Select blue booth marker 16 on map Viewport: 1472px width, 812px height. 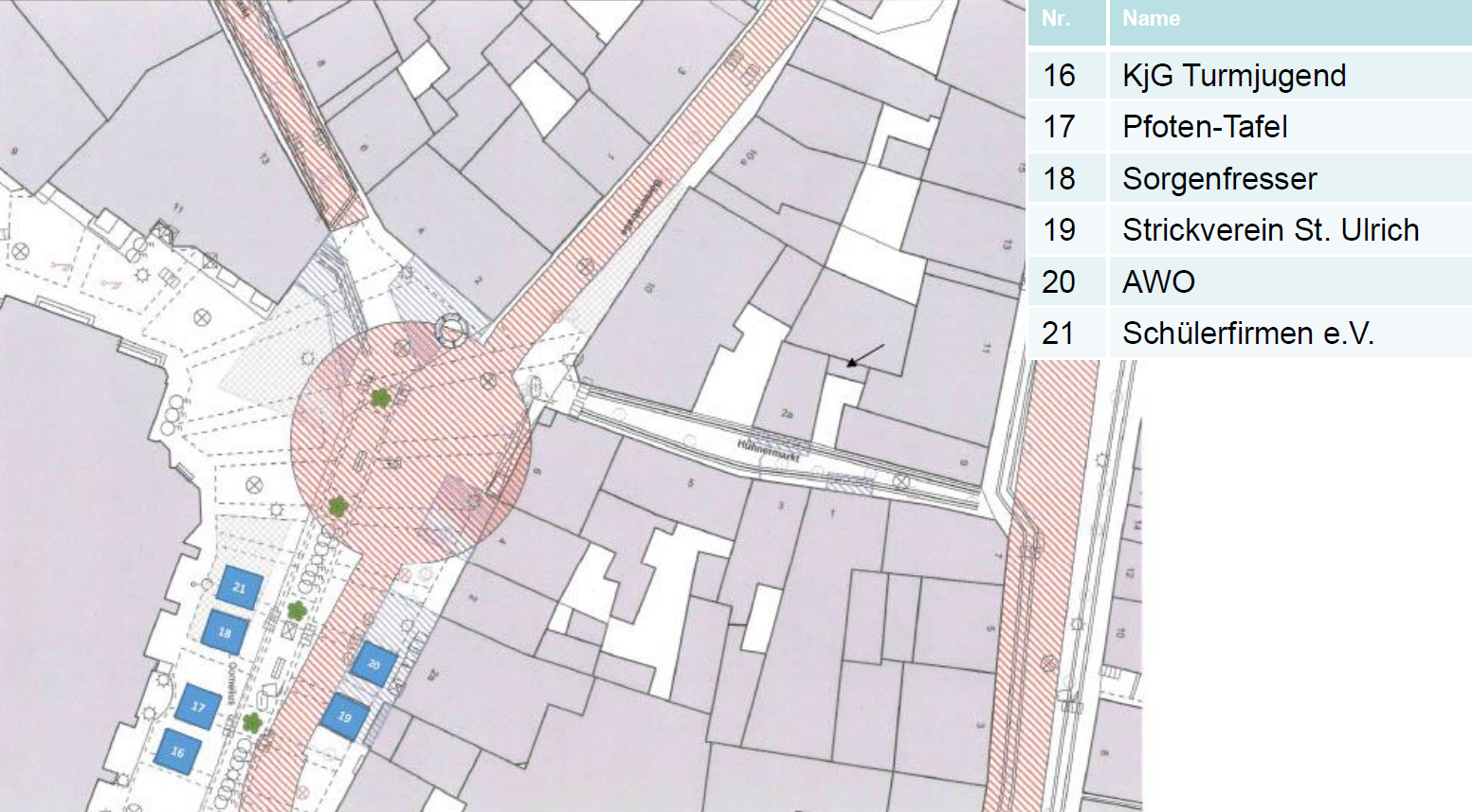(177, 751)
